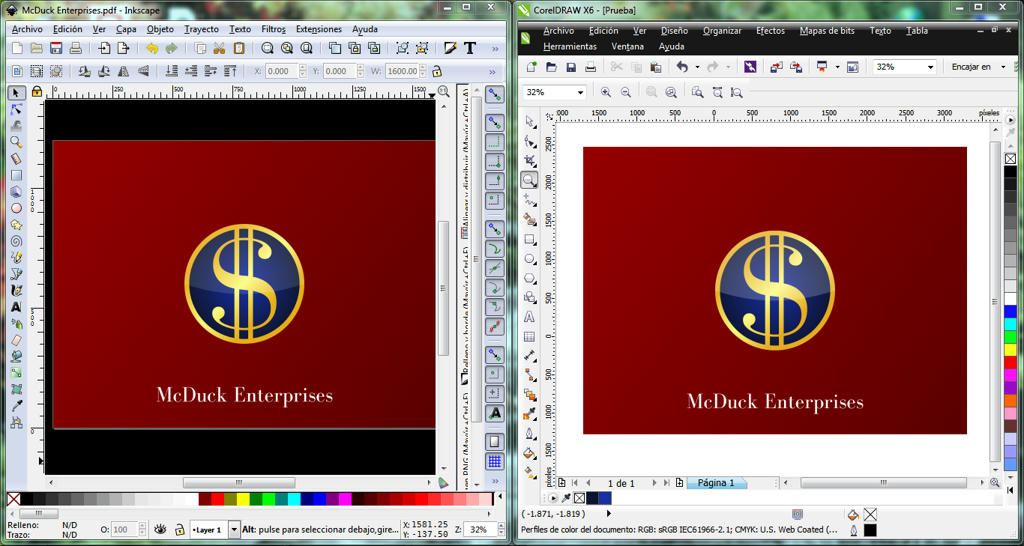Select the Table tool in CorelDRAW toolbox

tap(530, 337)
